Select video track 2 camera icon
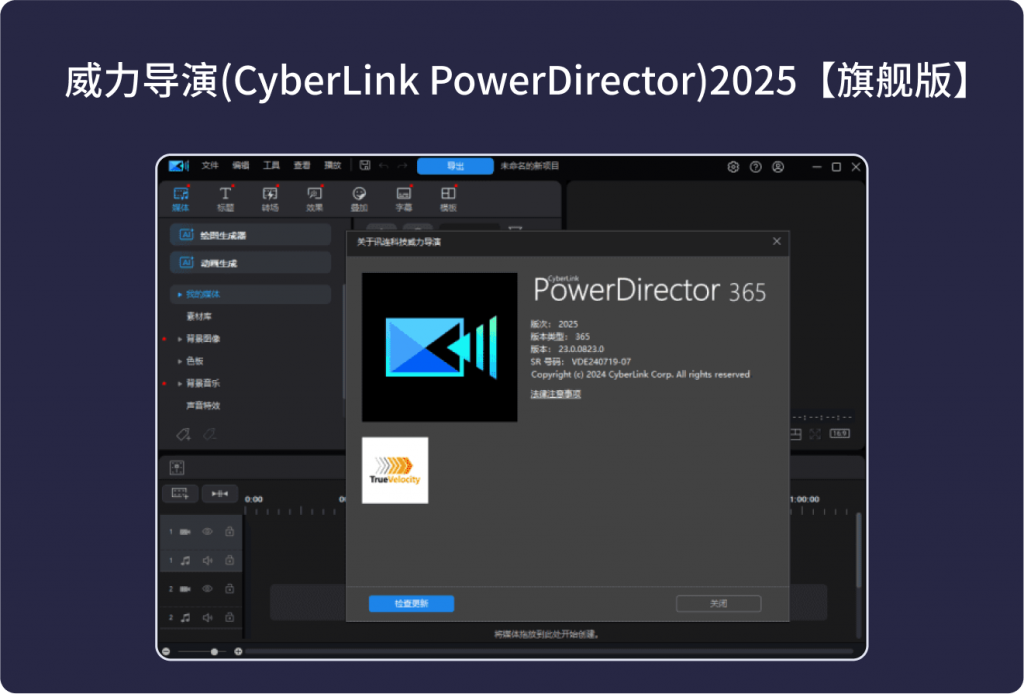 pyautogui.click(x=185, y=589)
